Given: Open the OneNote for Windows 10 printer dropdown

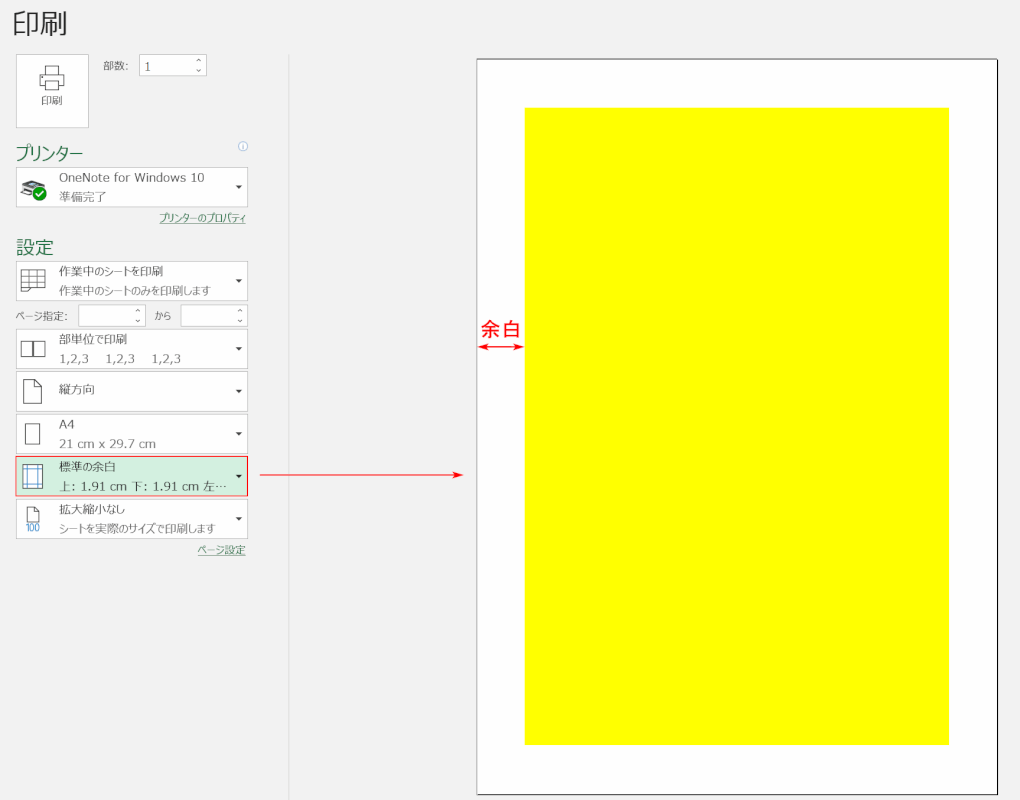Looking at the screenshot, I should tap(132, 187).
